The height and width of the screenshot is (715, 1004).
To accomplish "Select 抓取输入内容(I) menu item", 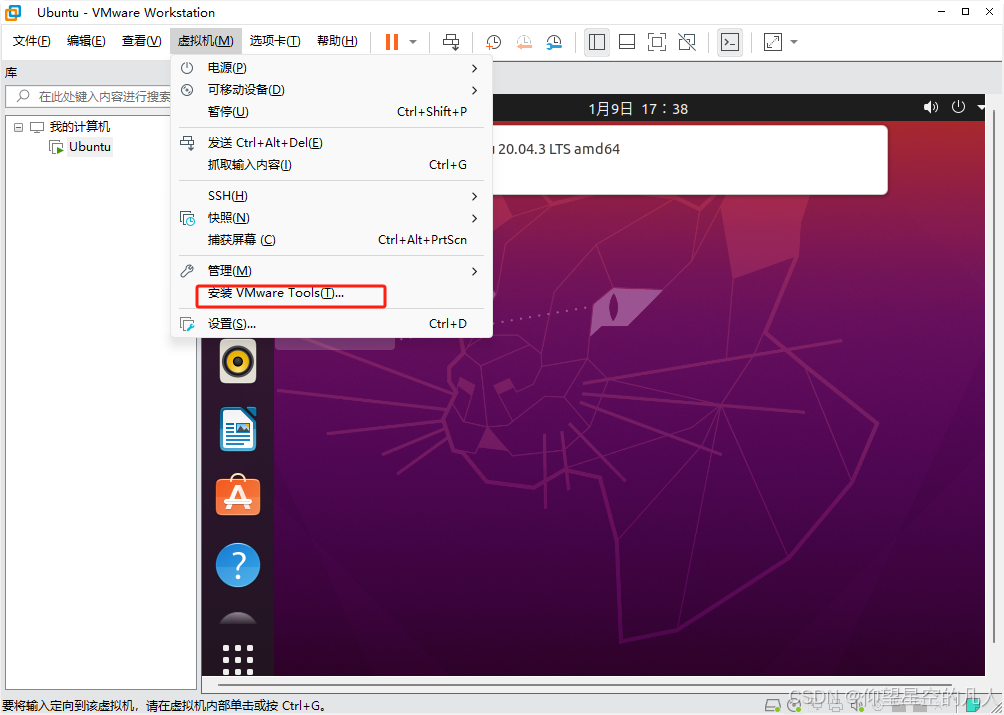I will tap(331, 165).
